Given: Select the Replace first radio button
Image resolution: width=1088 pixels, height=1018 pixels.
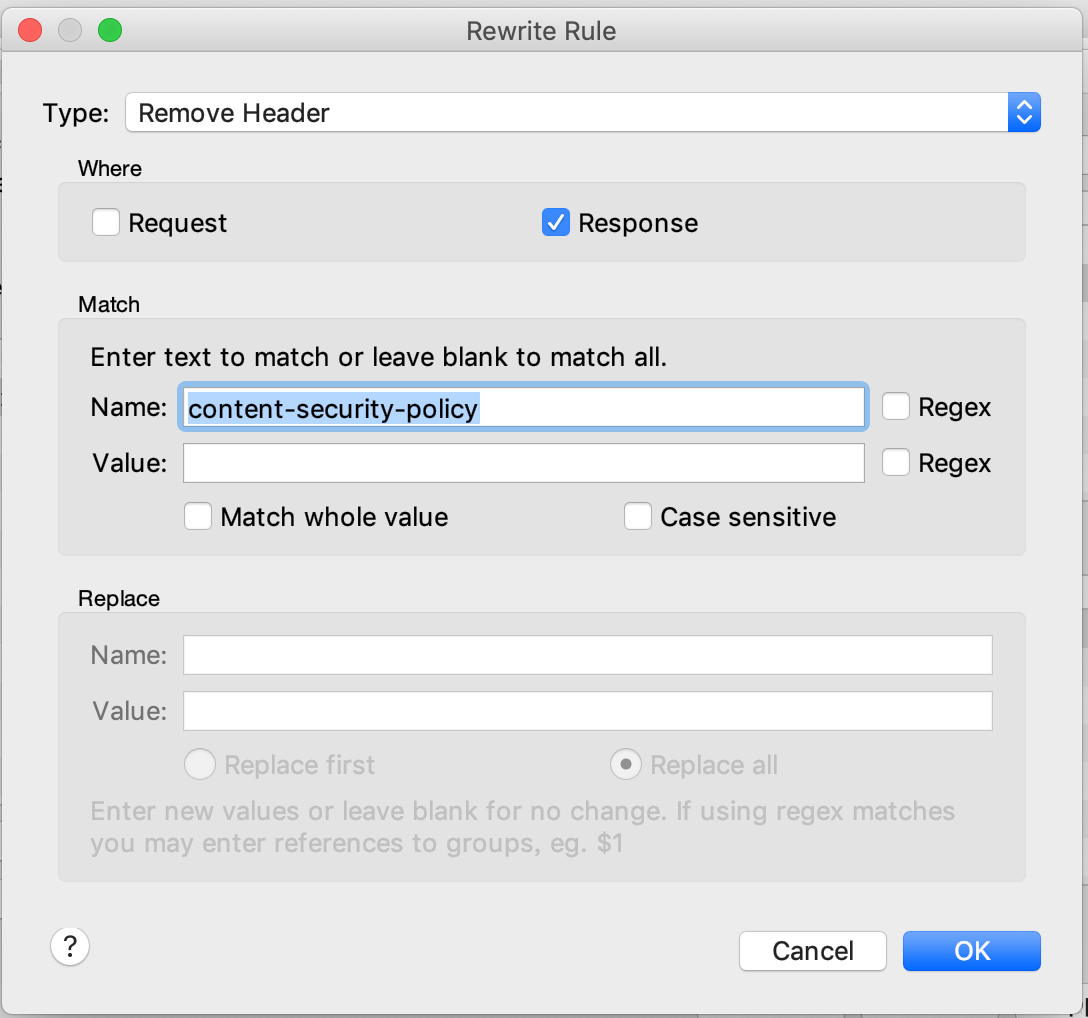Looking at the screenshot, I should (200, 765).
